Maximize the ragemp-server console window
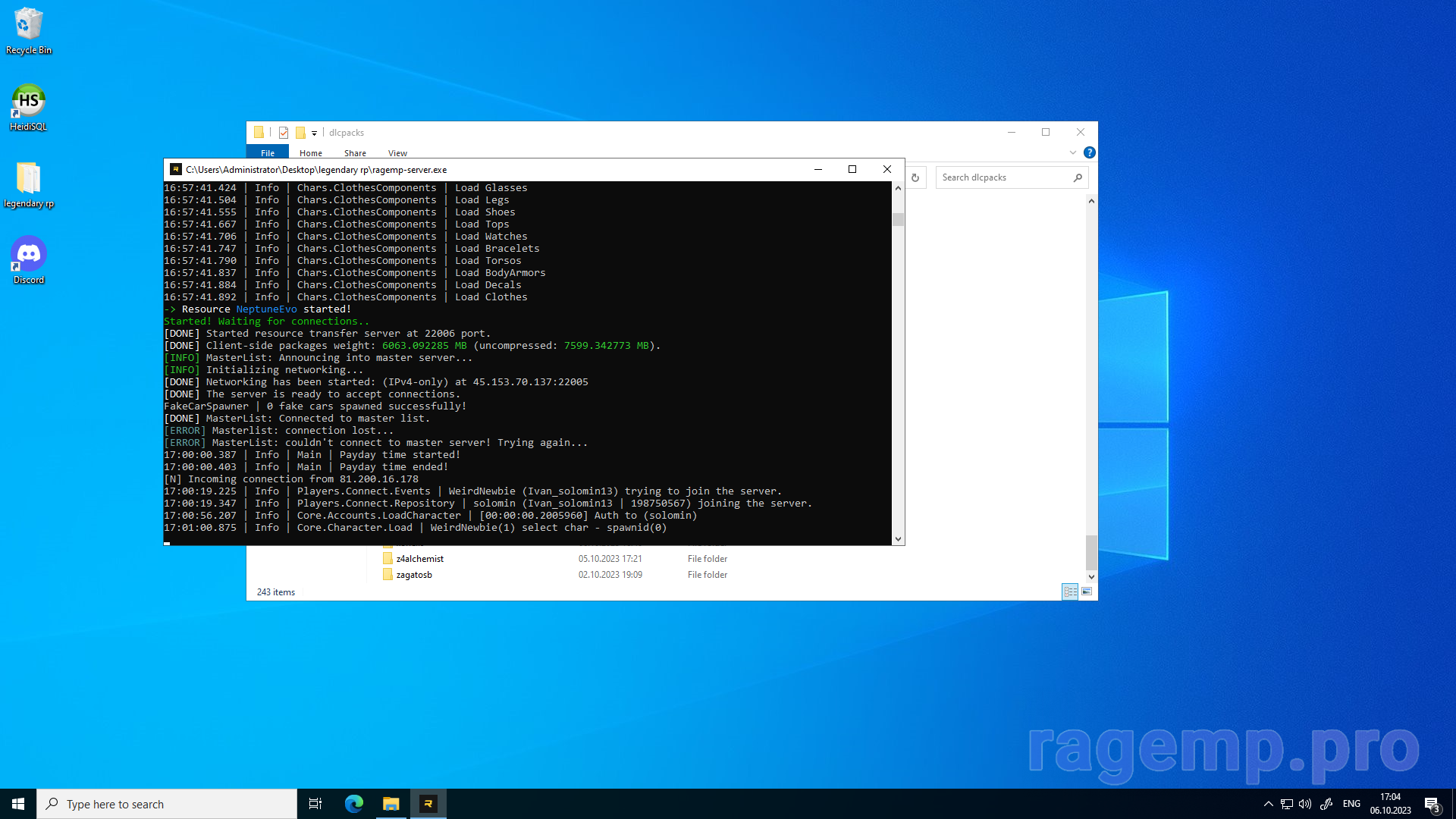1456x819 pixels. click(x=852, y=169)
